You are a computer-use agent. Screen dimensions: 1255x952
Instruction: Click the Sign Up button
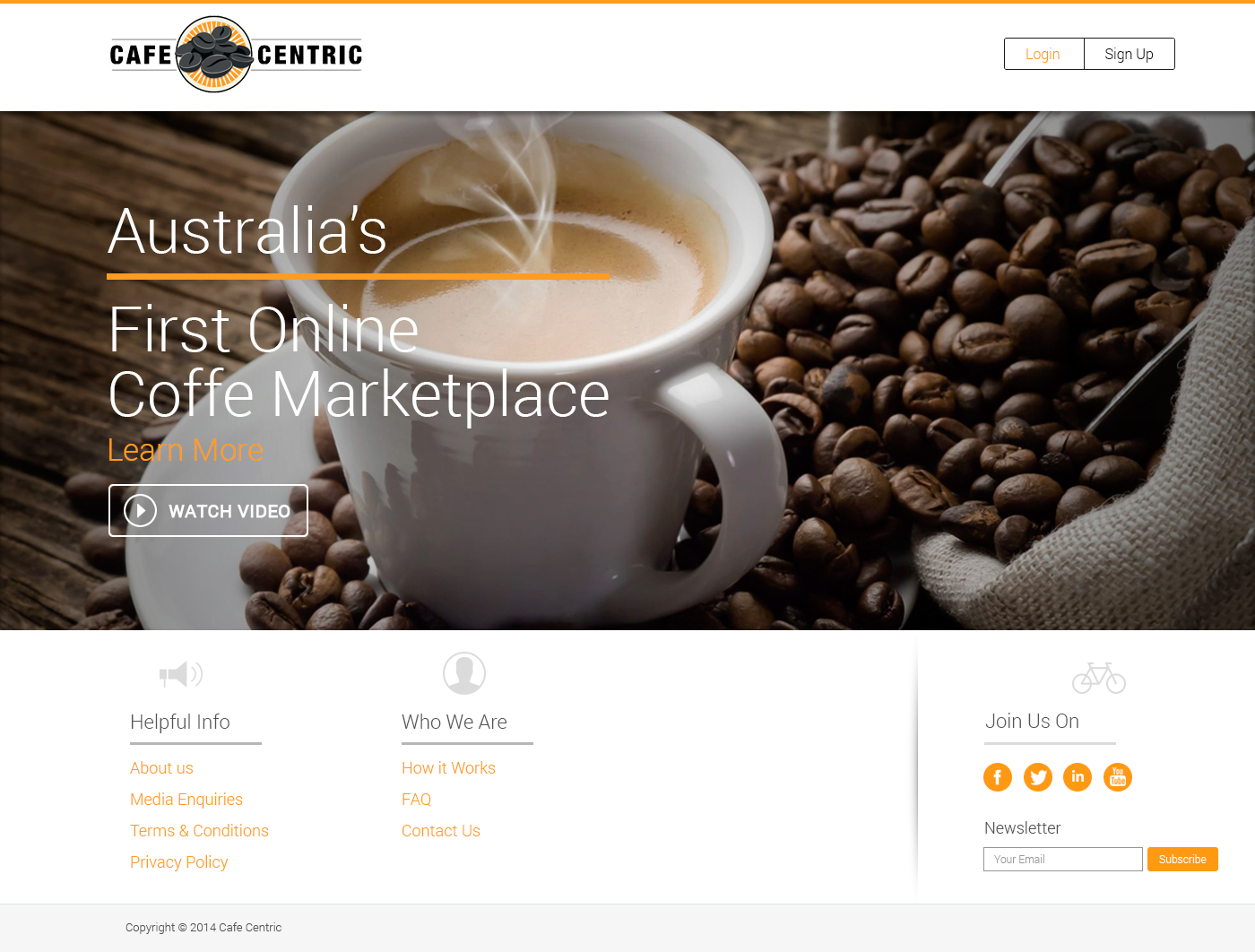[1129, 54]
